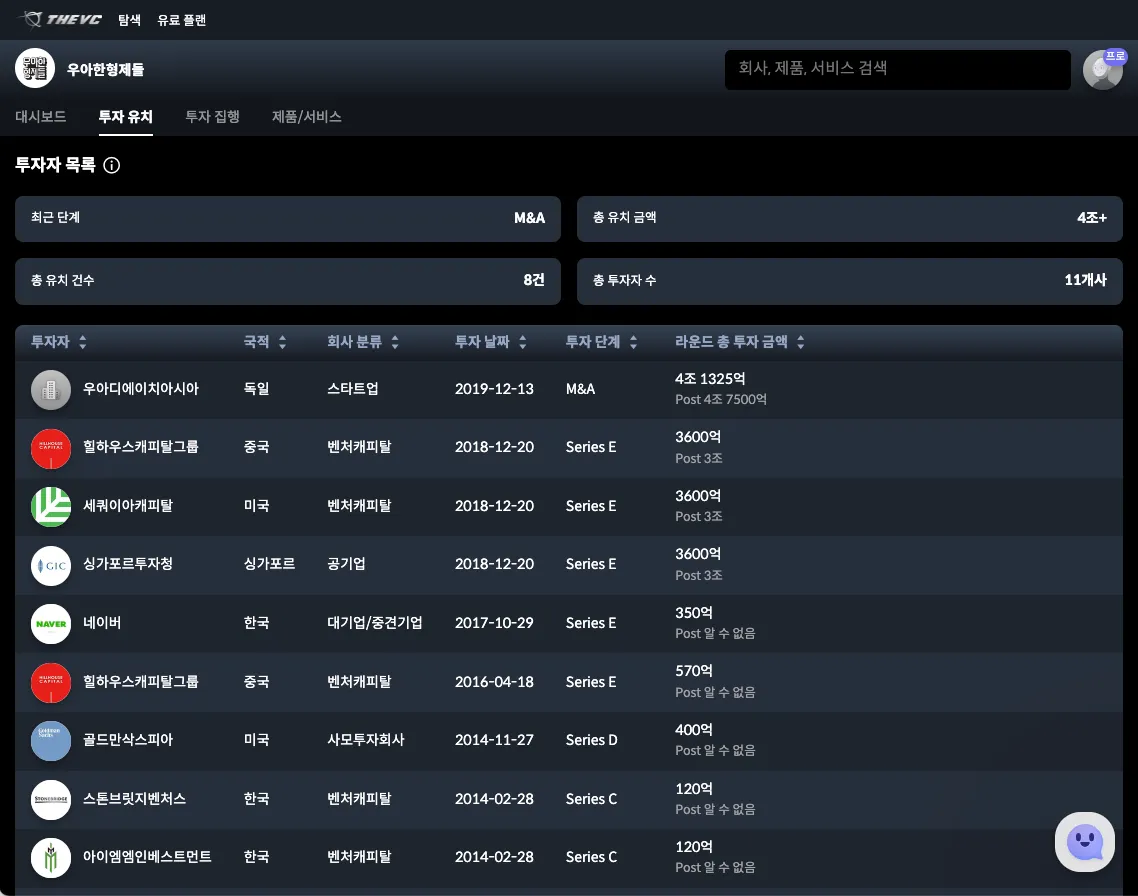Click the date 2019-12-13
1138x896 pixels.
494,388
